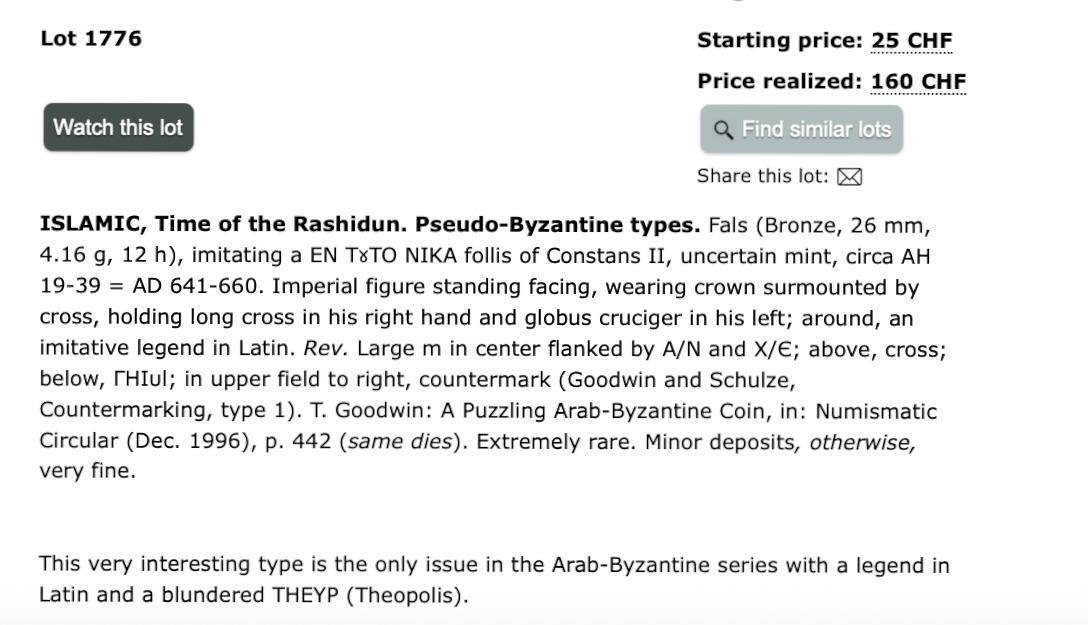Click the Watch this lot button

[119, 128]
